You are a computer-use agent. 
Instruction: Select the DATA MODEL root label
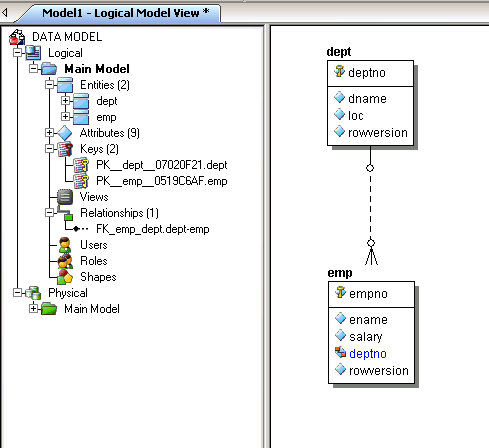coord(67,37)
